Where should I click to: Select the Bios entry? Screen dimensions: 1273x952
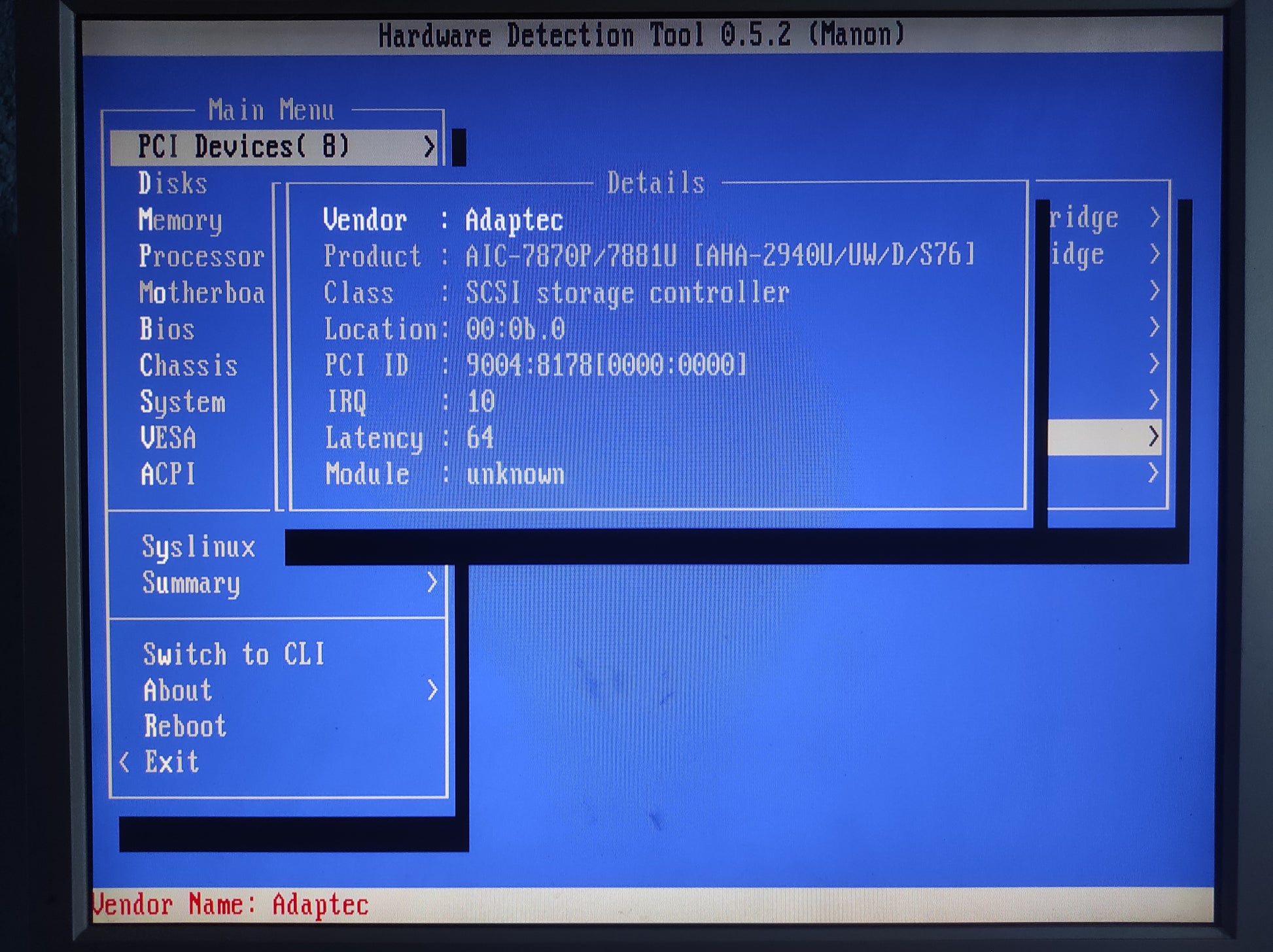tap(167, 329)
